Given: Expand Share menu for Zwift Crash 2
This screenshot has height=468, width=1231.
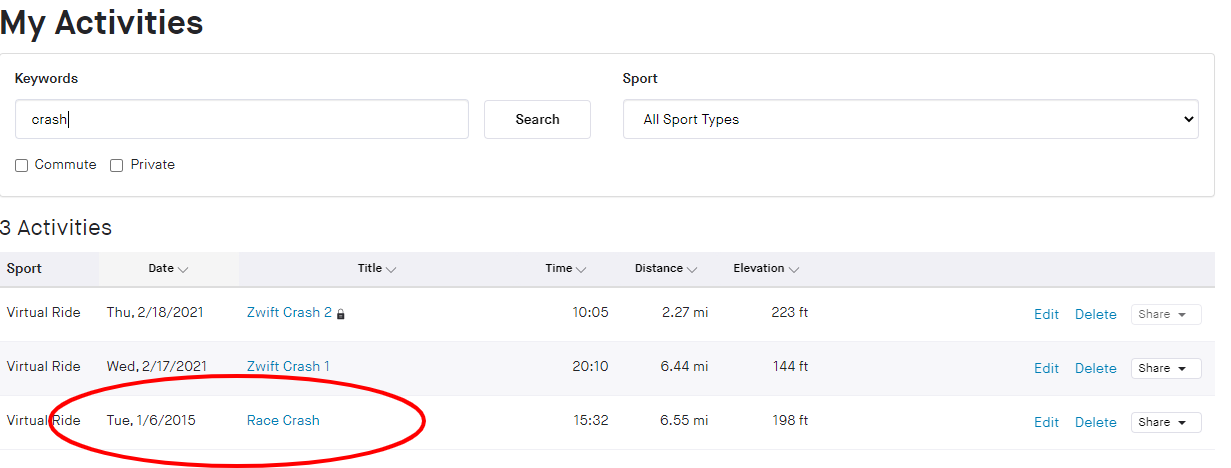Looking at the screenshot, I should [1166, 314].
